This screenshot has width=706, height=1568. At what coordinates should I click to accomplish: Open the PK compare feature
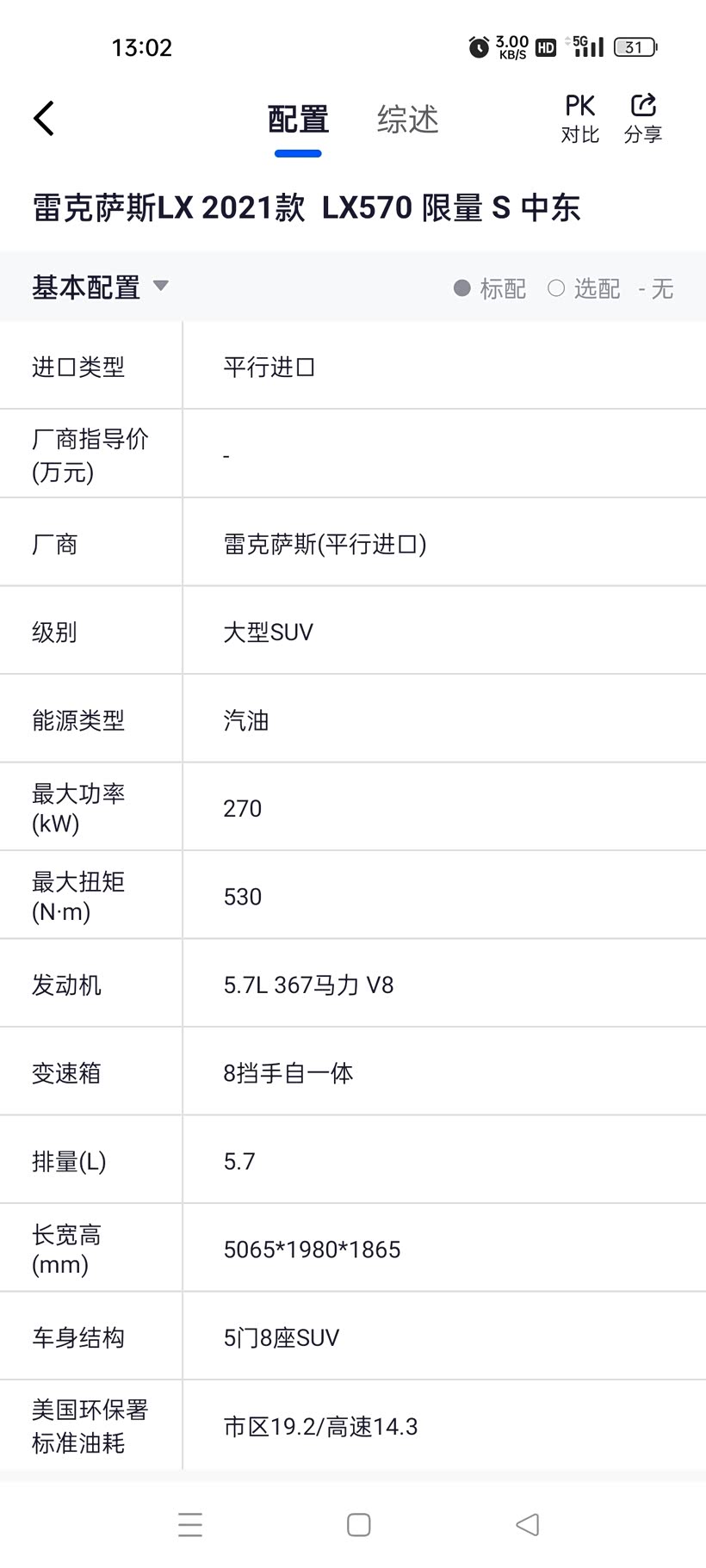579,119
